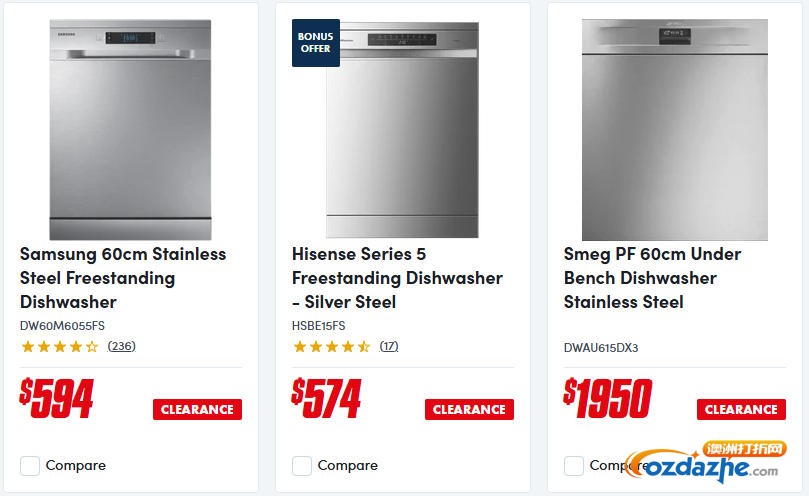The image size is (809, 496).
Task: Click the Hisense star rating icons
Action: click(331, 347)
